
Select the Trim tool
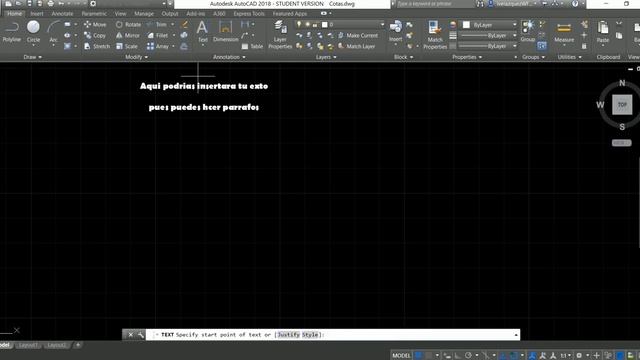pyautogui.click(x=157, y=24)
